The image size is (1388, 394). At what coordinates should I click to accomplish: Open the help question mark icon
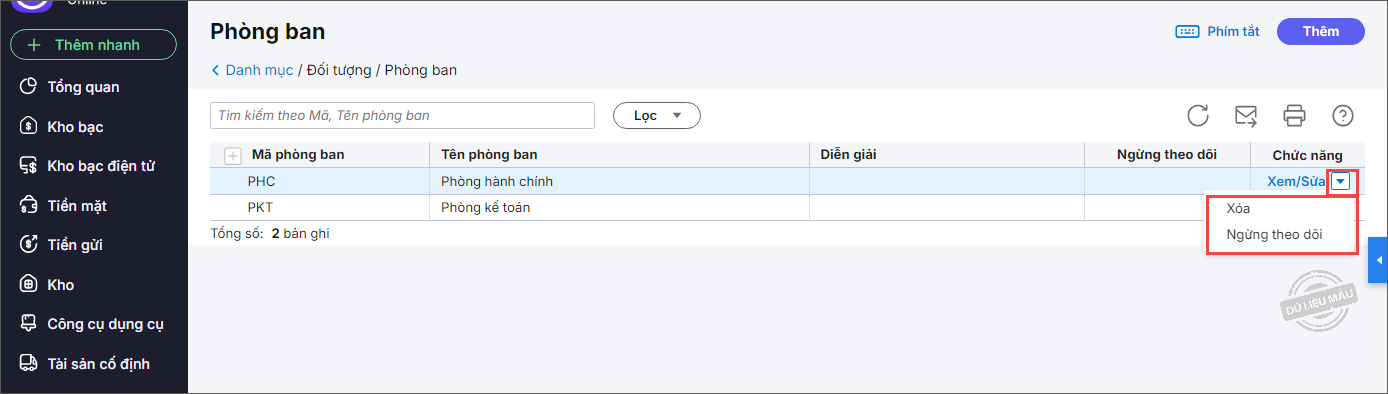tap(1343, 116)
